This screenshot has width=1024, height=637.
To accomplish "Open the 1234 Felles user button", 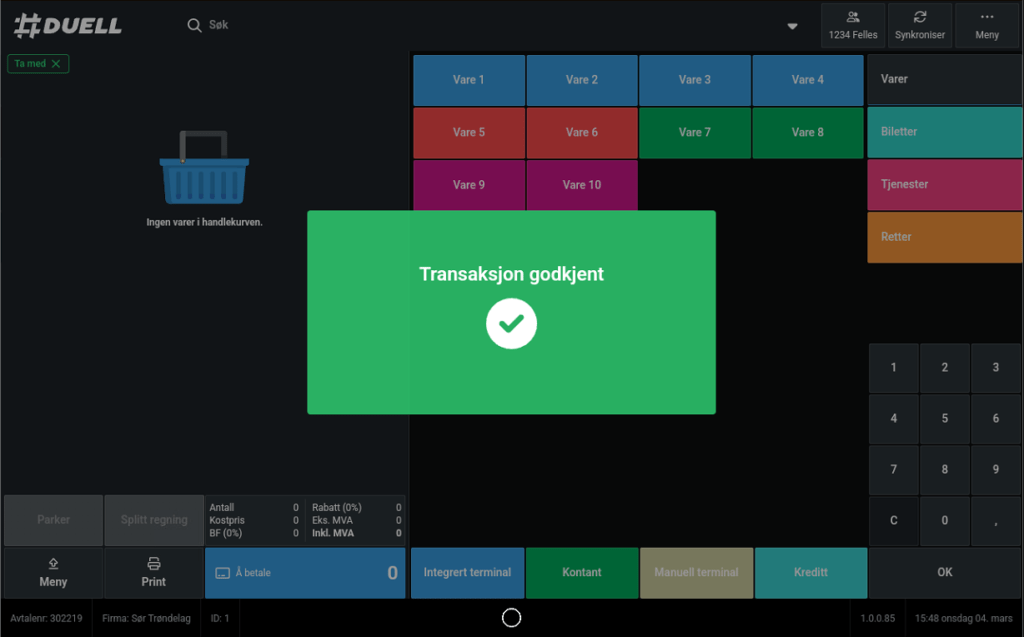I will (x=852, y=26).
